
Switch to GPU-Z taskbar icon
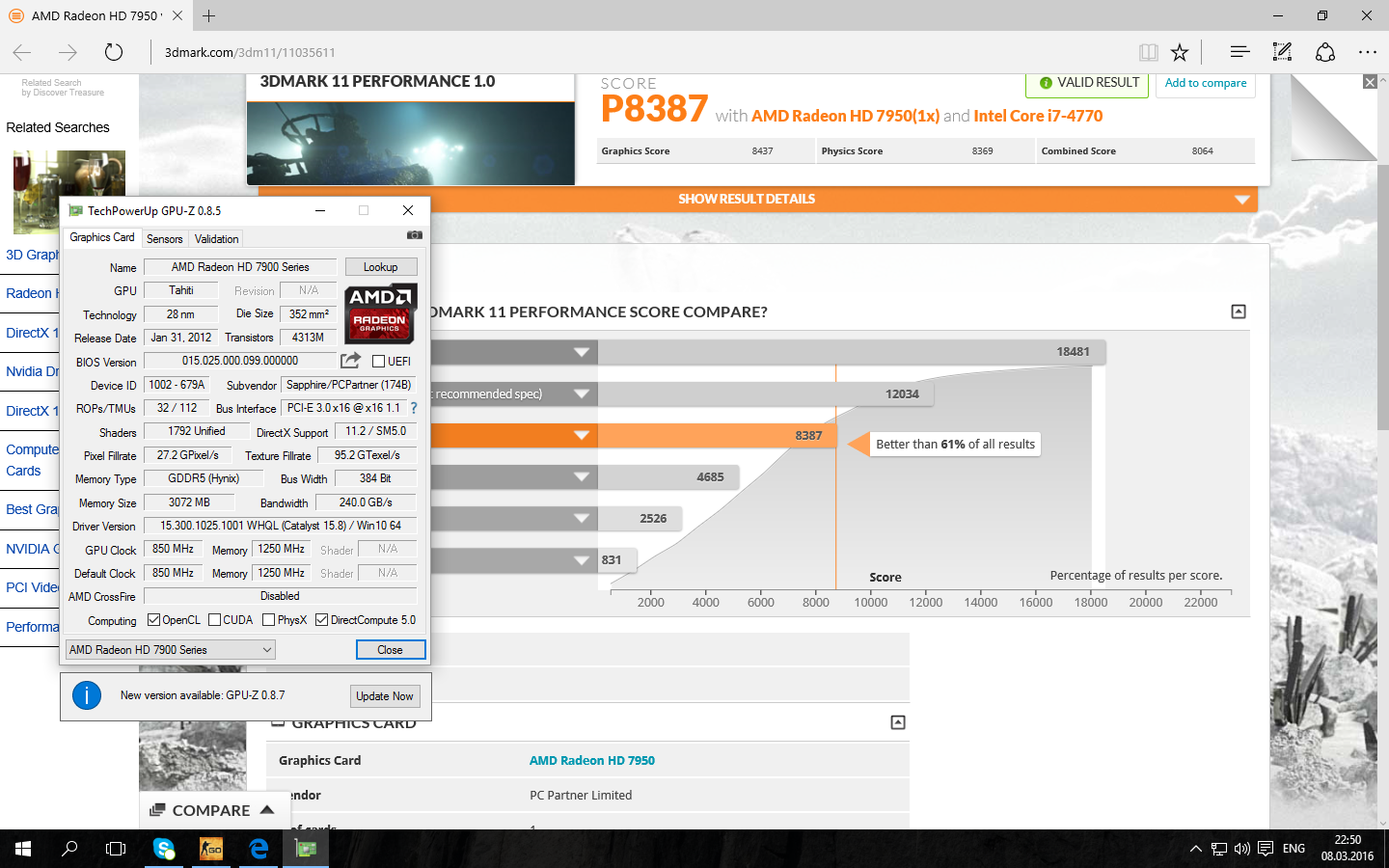[x=306, y=849]
